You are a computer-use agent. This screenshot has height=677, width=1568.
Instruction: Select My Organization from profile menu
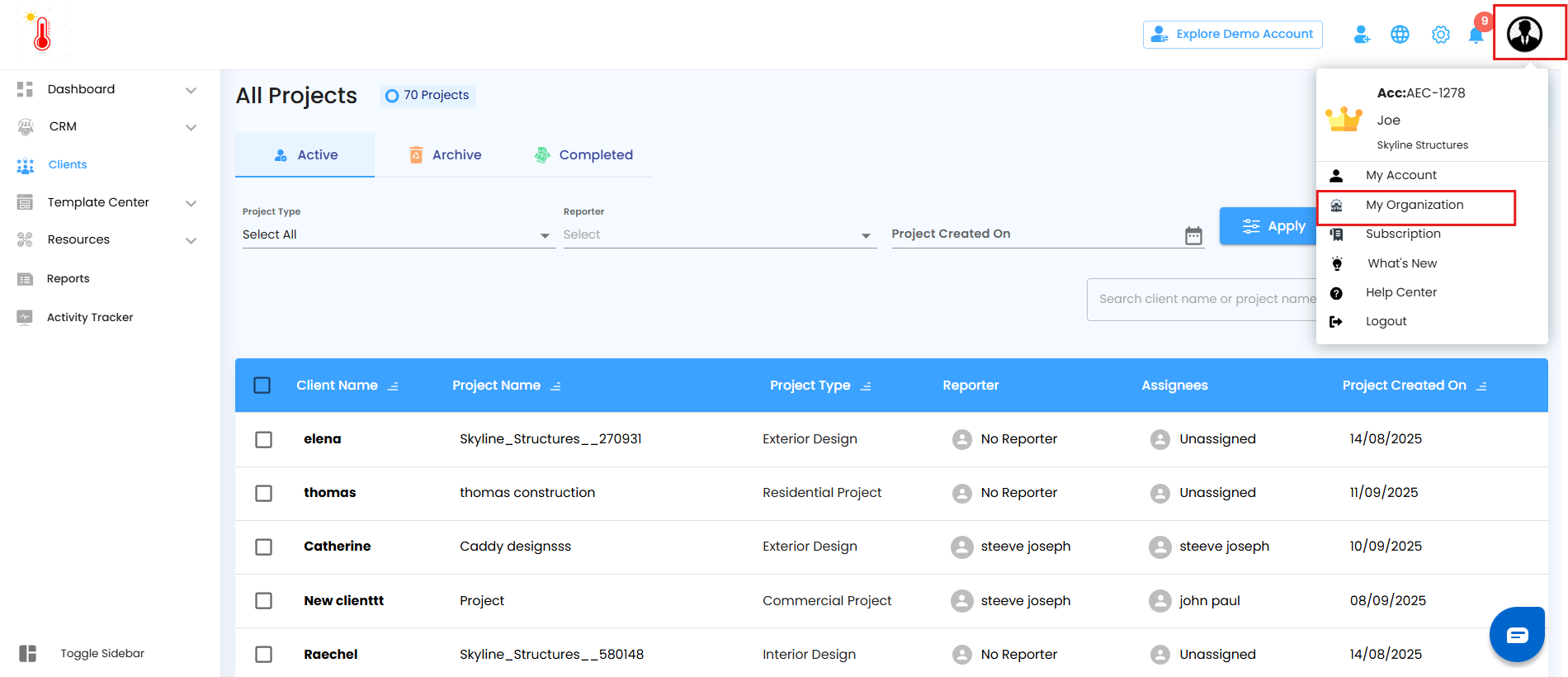[x=1414, y=205]
